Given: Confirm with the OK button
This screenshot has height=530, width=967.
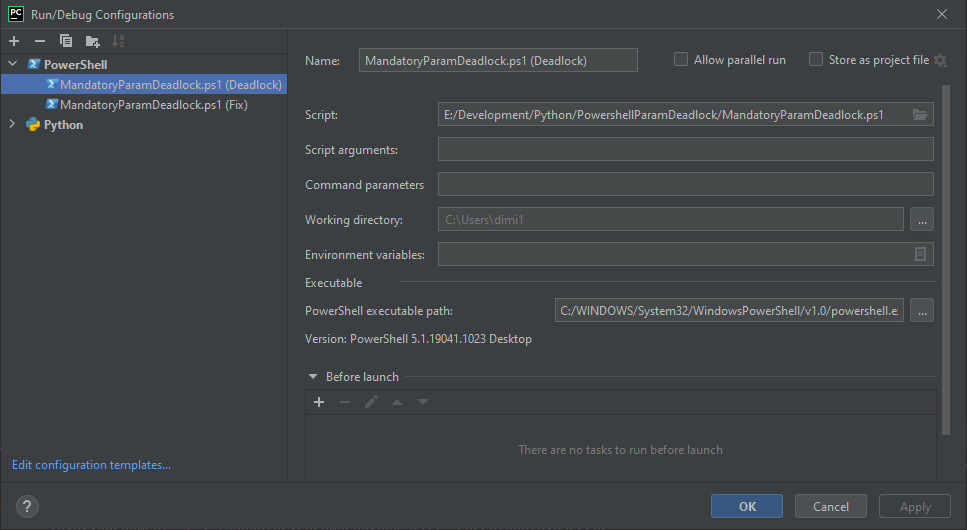Looking at the screenshot, I should tap(747, 507).
